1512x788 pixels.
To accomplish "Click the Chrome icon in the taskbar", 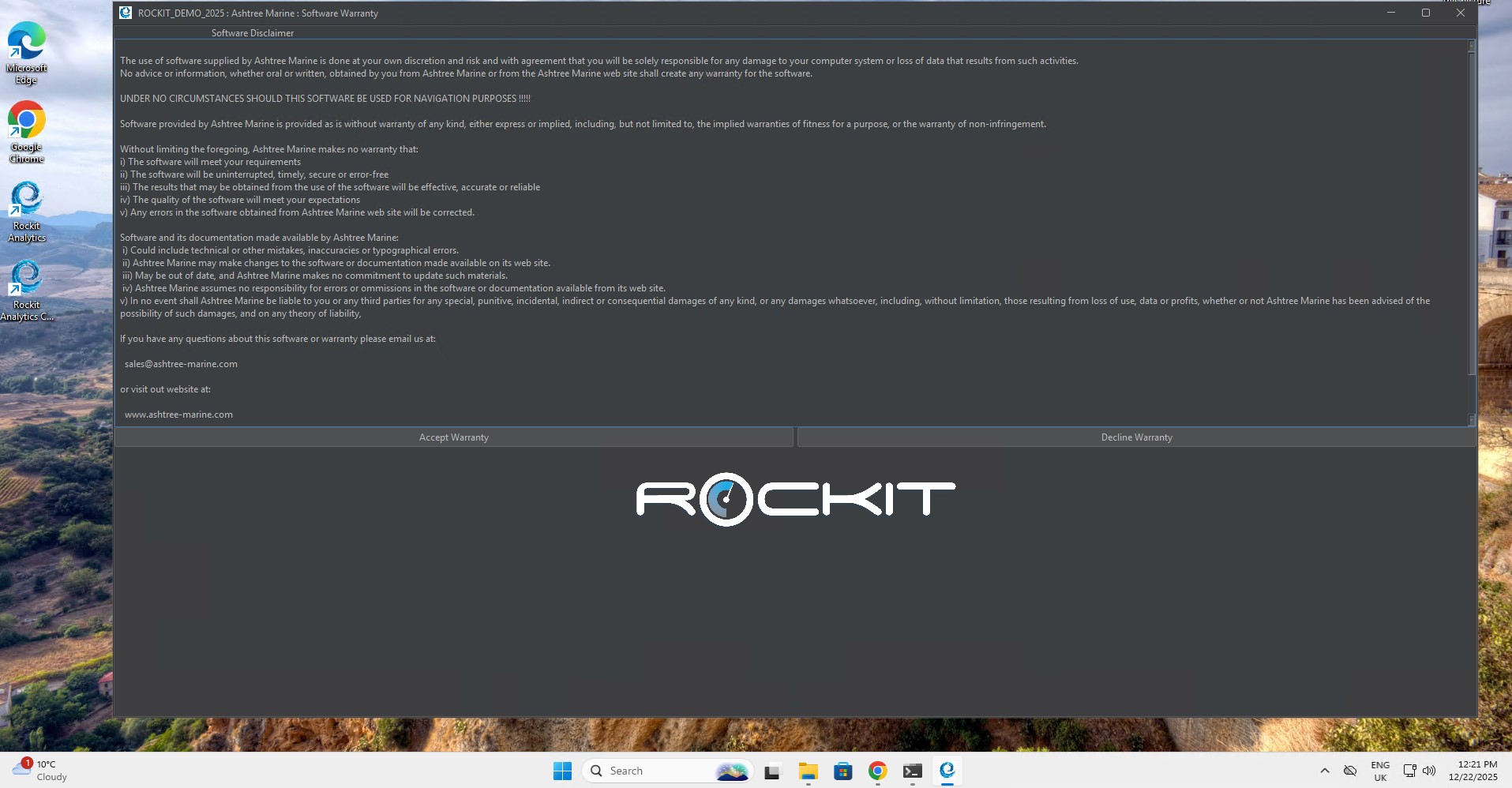I will [877, 771].
